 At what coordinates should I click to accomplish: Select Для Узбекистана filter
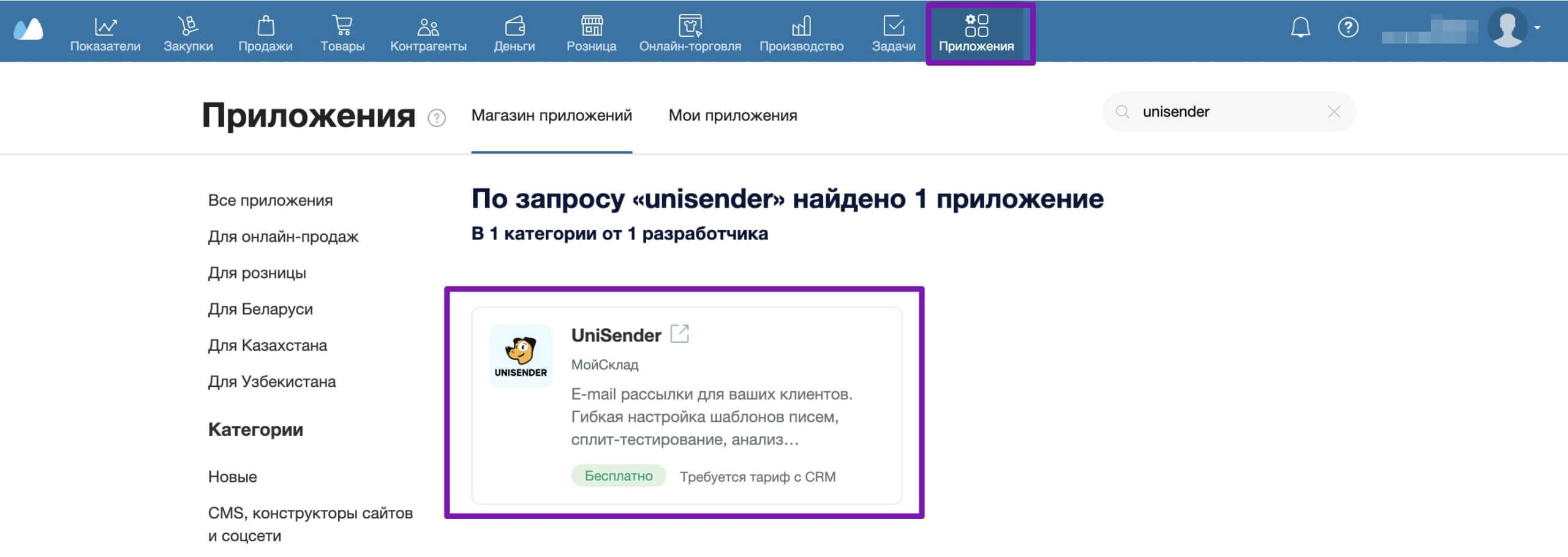coord(272,381)
